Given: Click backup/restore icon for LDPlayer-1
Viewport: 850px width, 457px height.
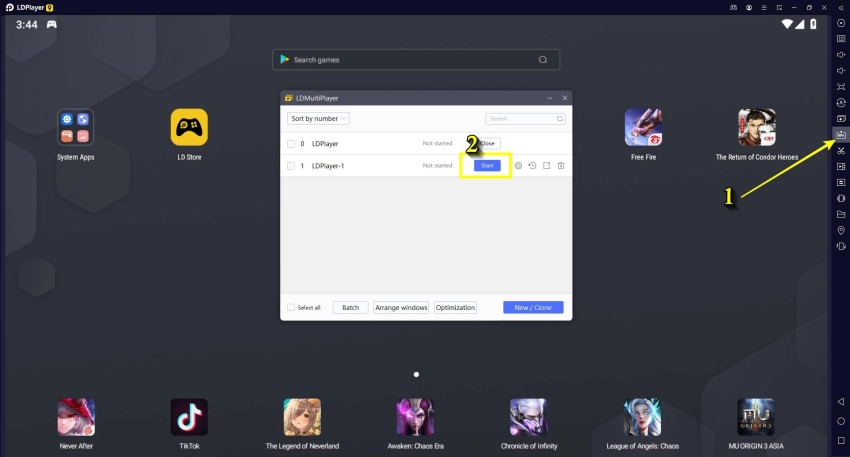Looking at the screenshot, I should point(532,166).
